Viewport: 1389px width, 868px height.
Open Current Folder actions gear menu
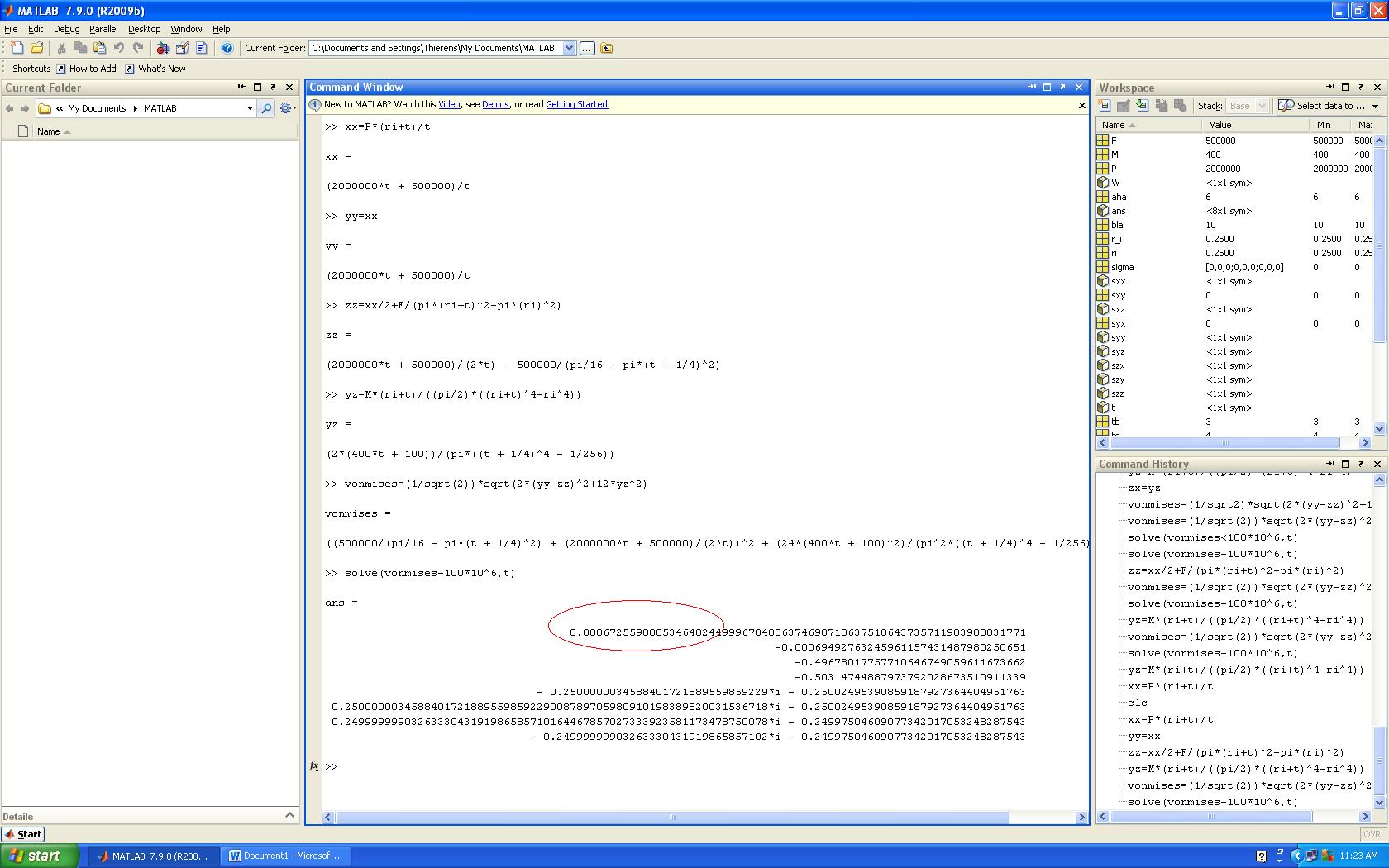[x=287, y=108]
